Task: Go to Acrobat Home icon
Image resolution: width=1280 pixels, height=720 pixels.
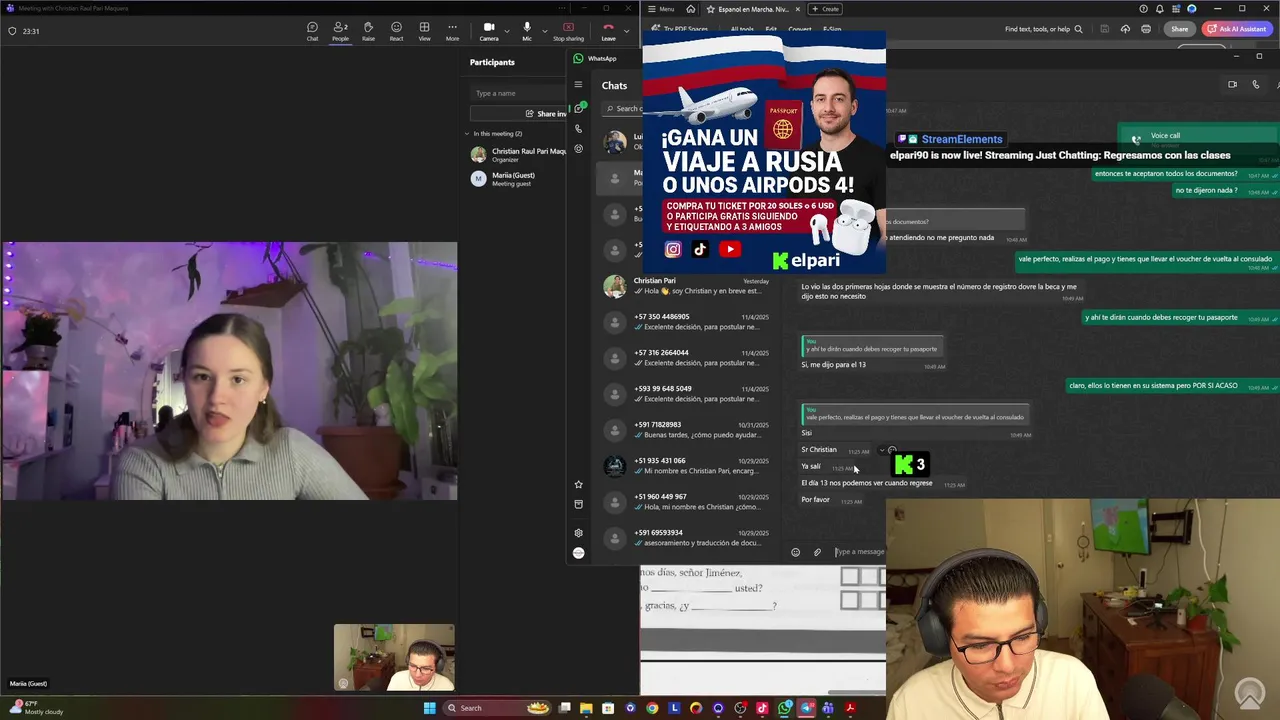Action: pos(690,9)
